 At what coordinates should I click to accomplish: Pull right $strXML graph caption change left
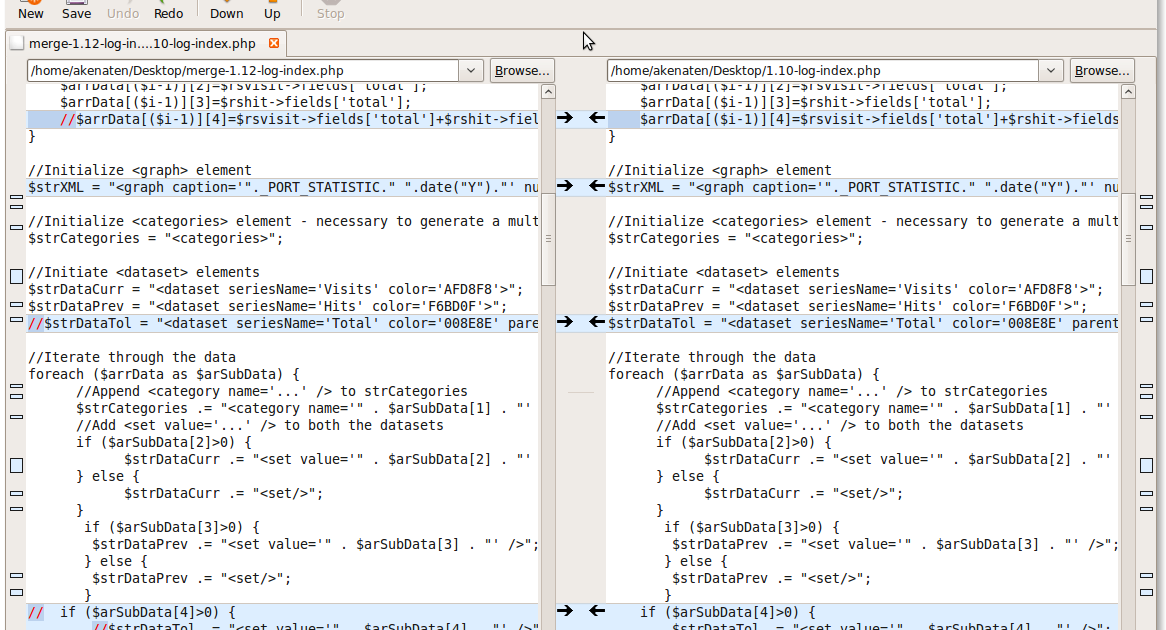596,185
